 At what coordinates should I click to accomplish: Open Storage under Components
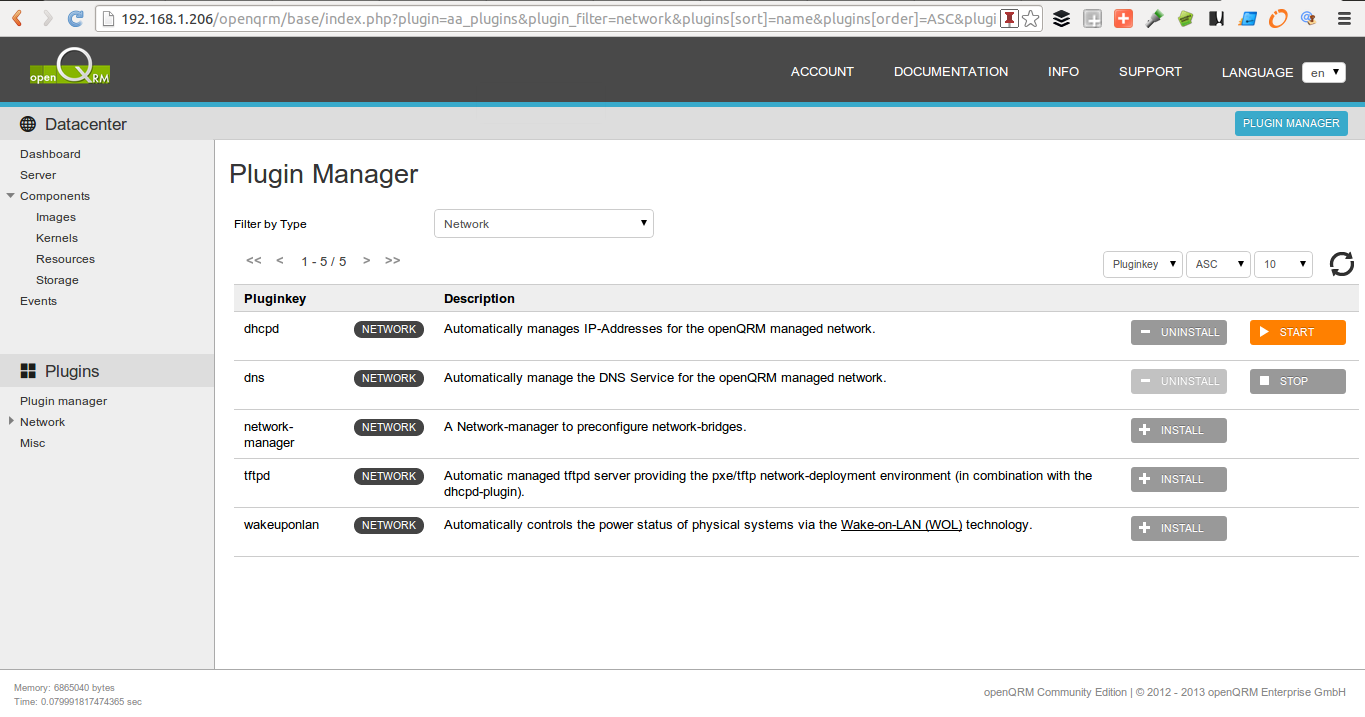click(x=57, y=280)
